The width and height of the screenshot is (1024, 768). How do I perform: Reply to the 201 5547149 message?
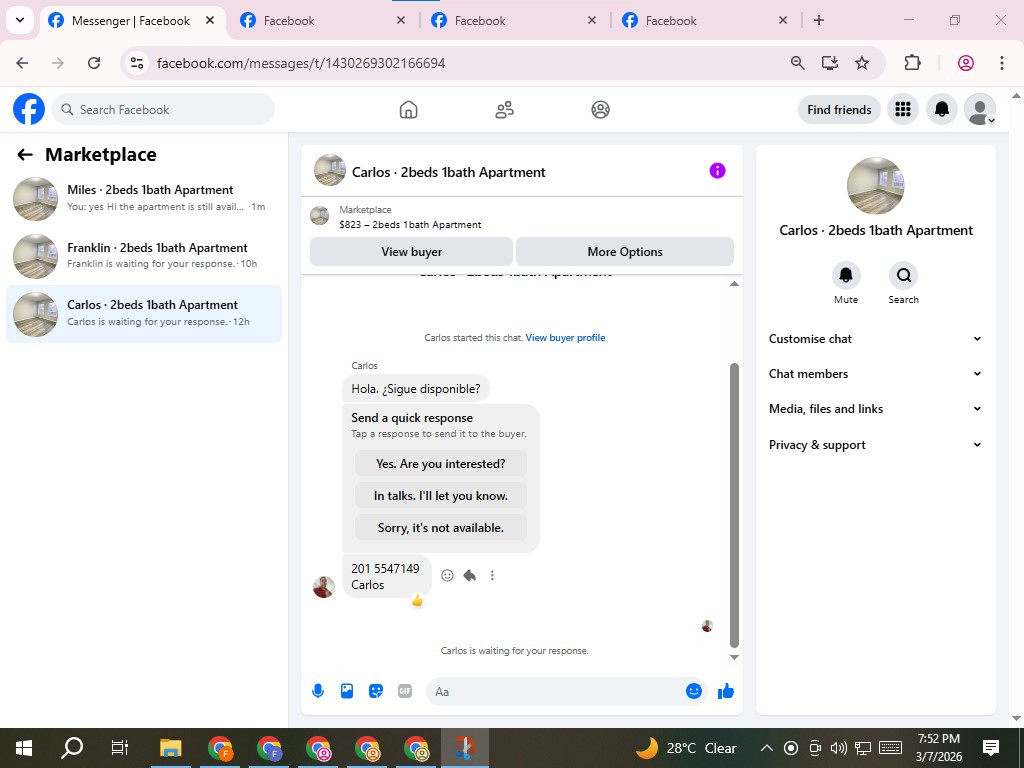[x=470, y=575]
